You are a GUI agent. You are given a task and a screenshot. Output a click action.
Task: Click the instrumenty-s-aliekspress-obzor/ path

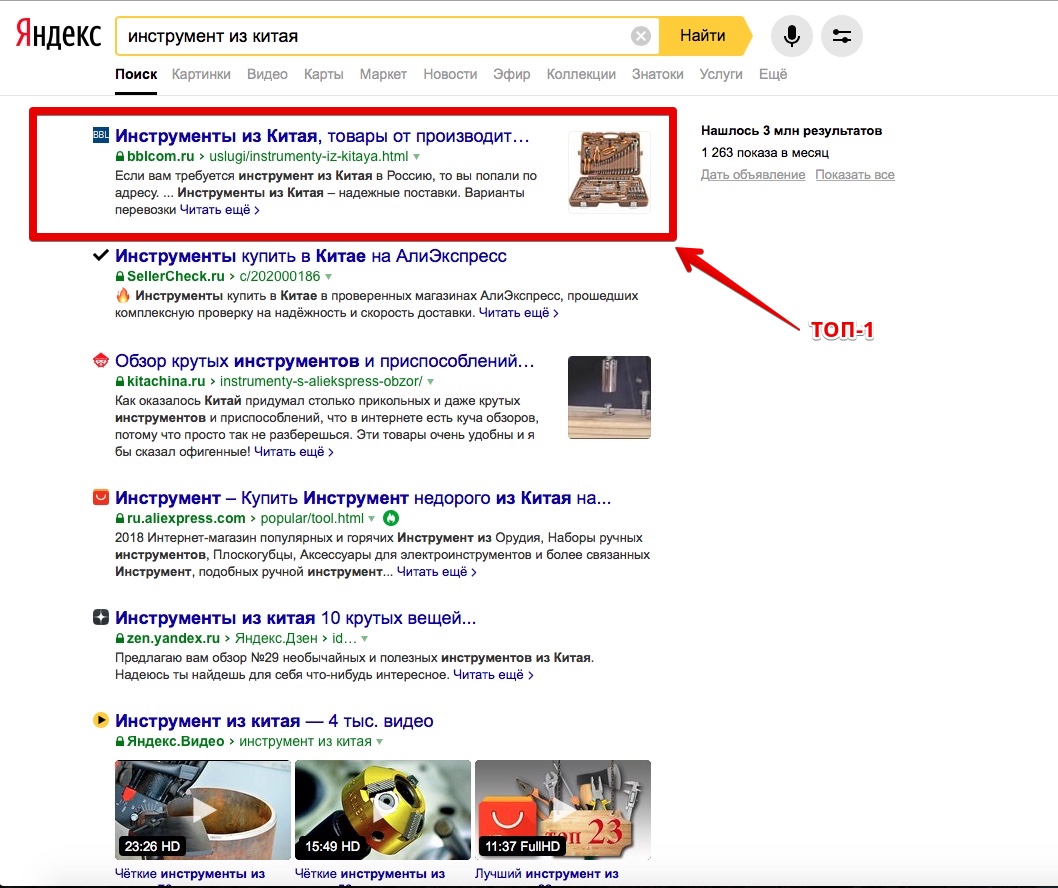point(321,381)
